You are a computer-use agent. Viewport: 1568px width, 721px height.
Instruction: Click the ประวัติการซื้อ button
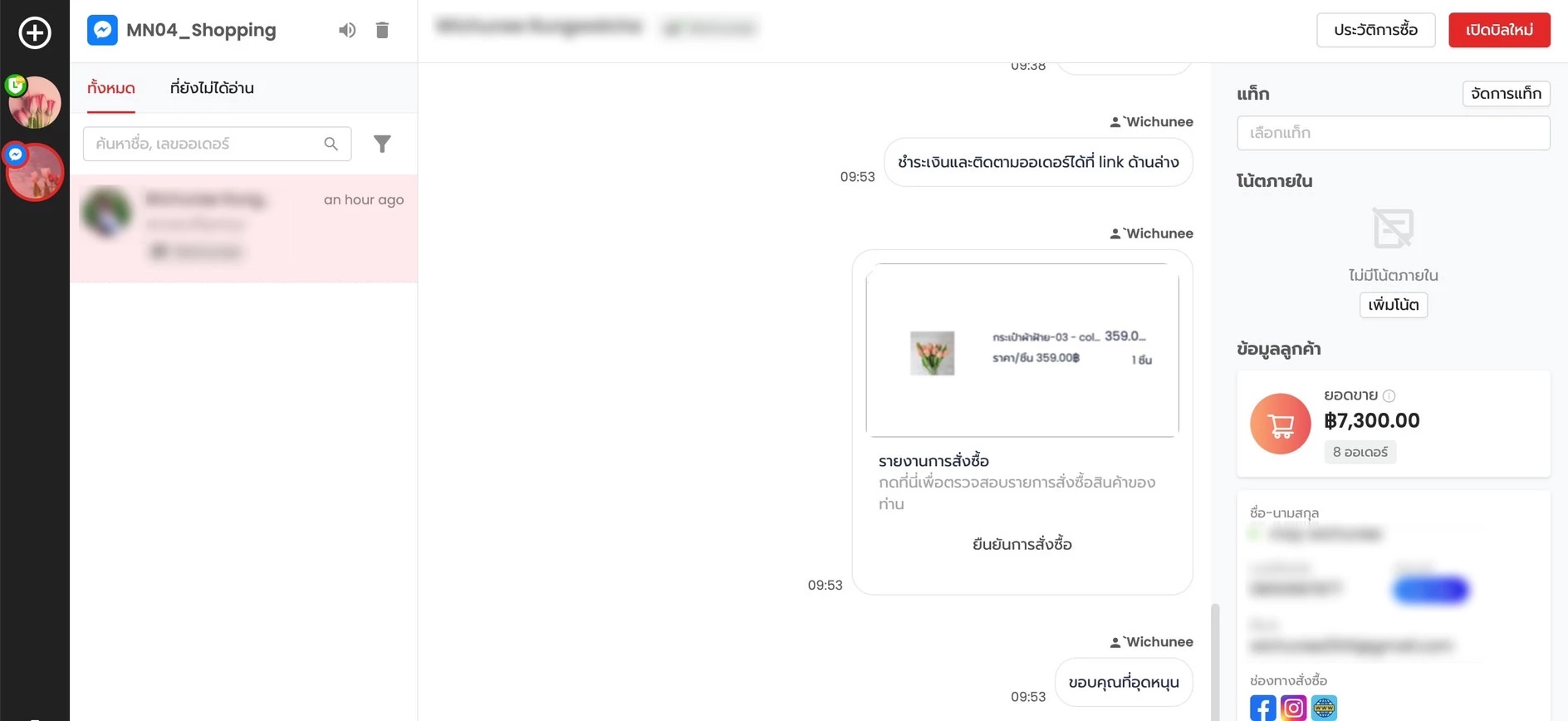click(1375, 30)
